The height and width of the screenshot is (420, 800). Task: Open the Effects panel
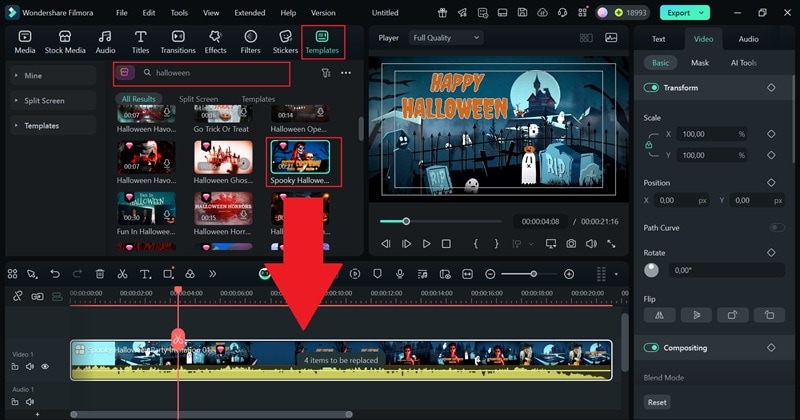tap(215, 42)
